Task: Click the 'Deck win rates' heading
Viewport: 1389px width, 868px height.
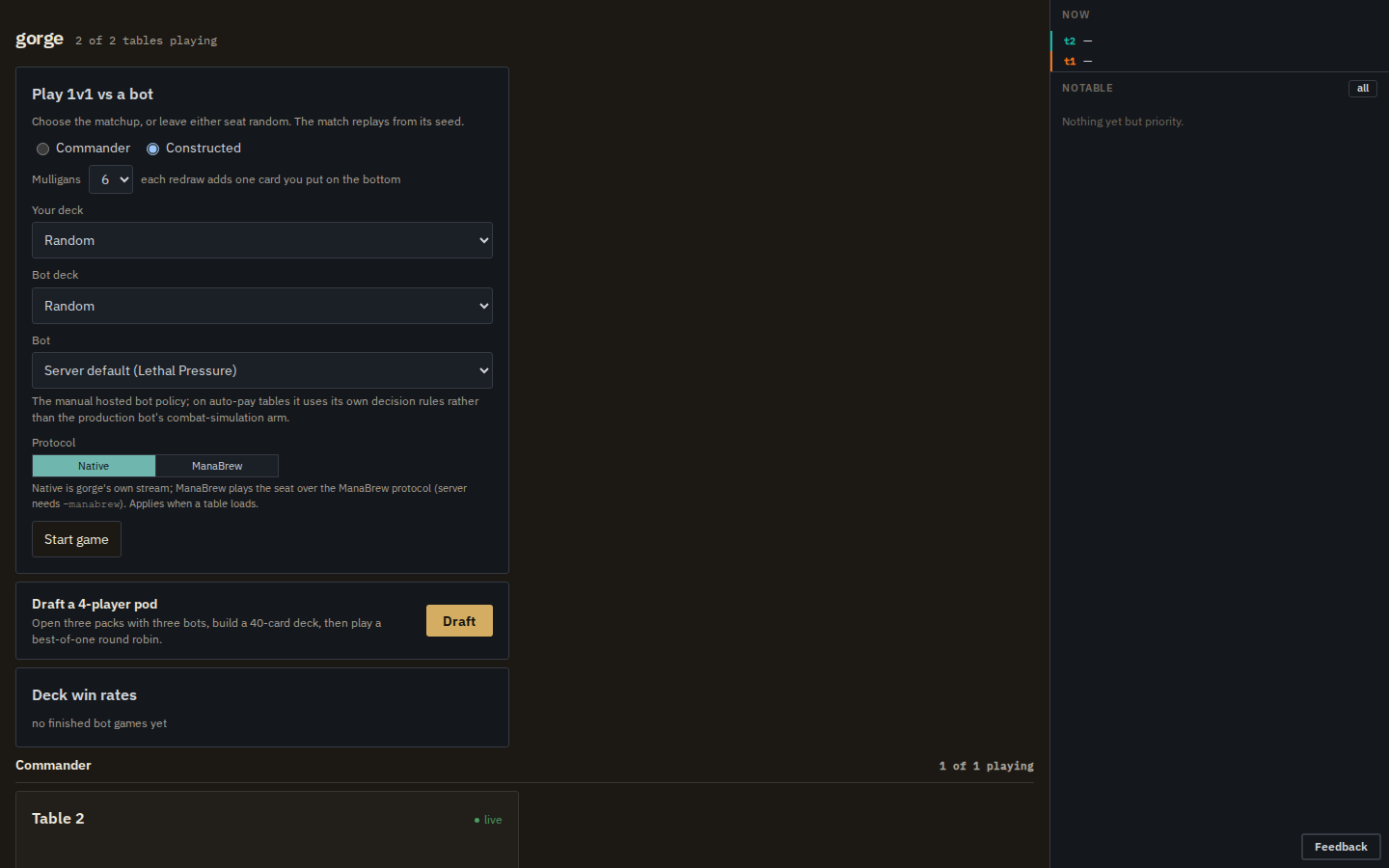Action: tap(84, 695)
